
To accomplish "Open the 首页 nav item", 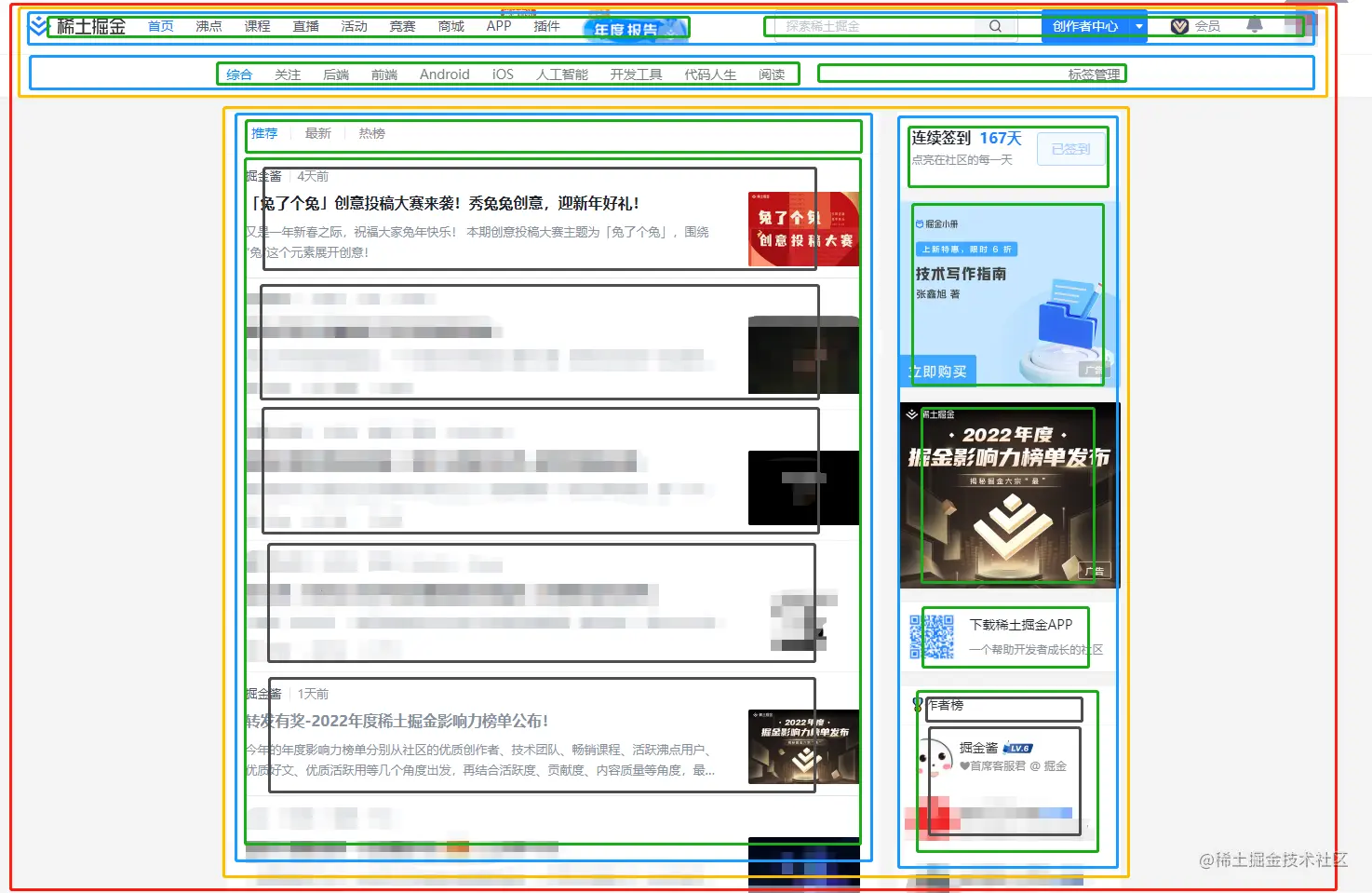I will tap(161, 26).
